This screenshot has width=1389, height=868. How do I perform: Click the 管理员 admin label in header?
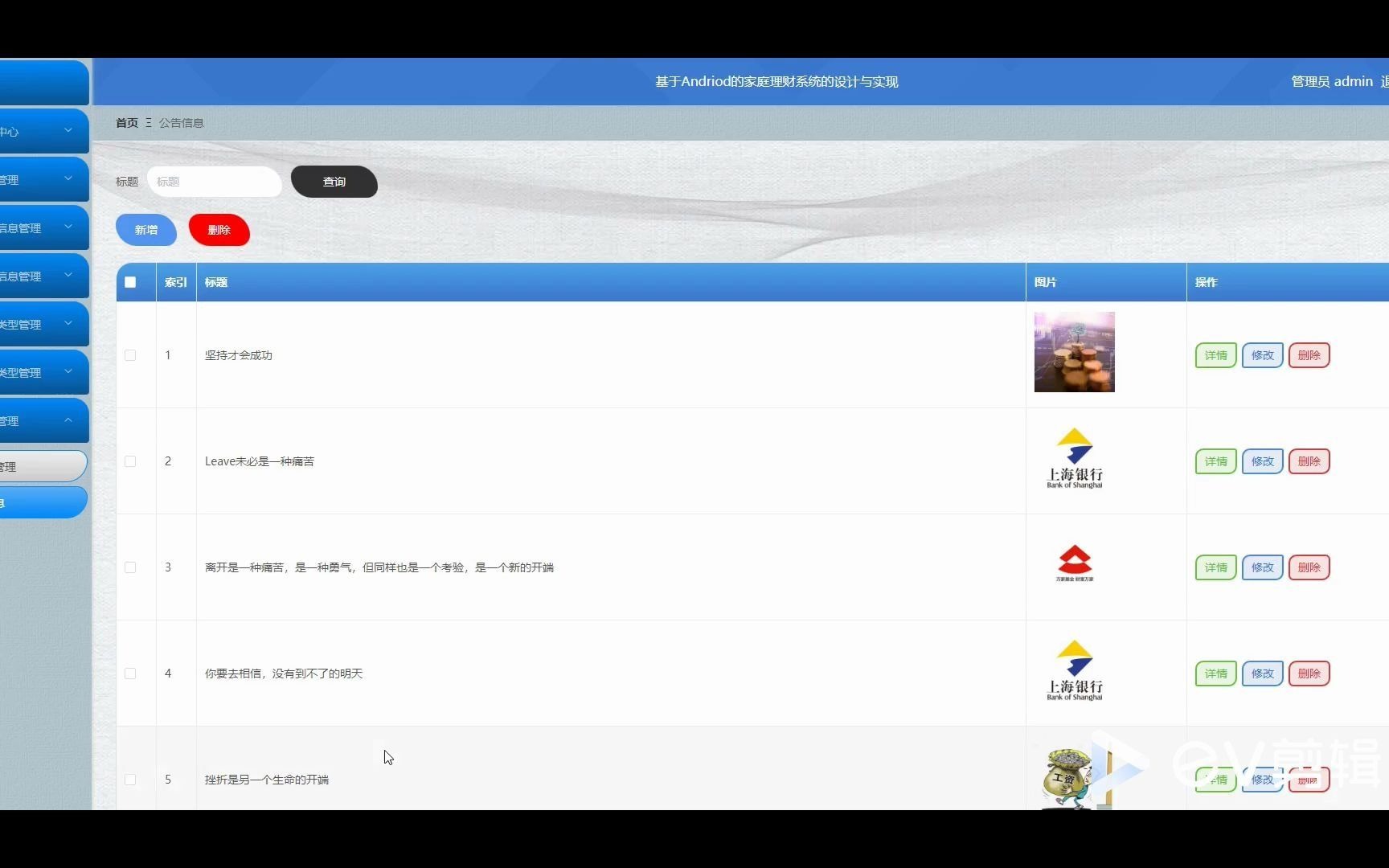pyautogui.click(x=1332, y=81)
